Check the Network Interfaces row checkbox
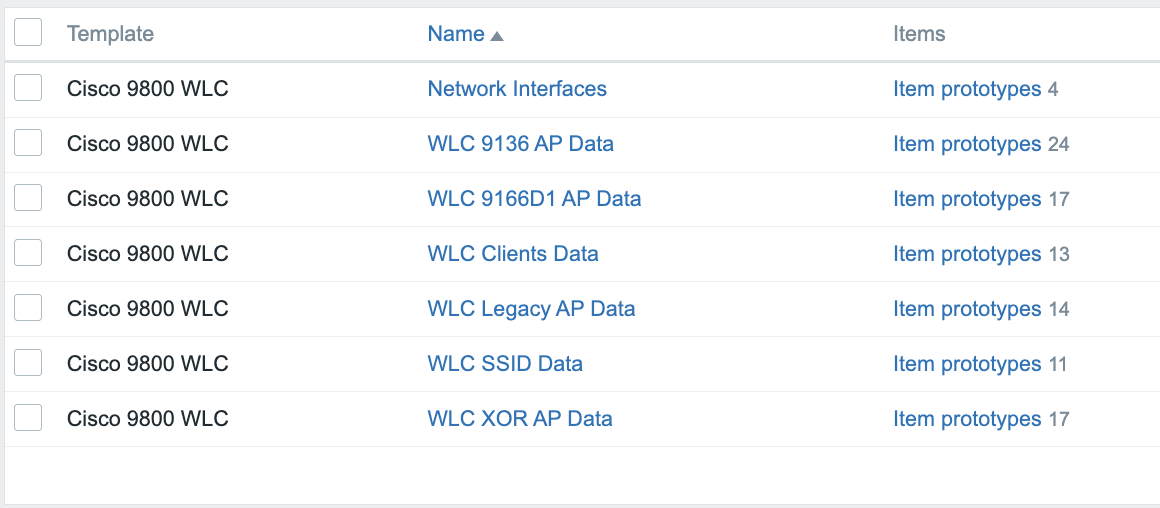Viewport: 1160px width, 508px height. (x=28, y=88)
